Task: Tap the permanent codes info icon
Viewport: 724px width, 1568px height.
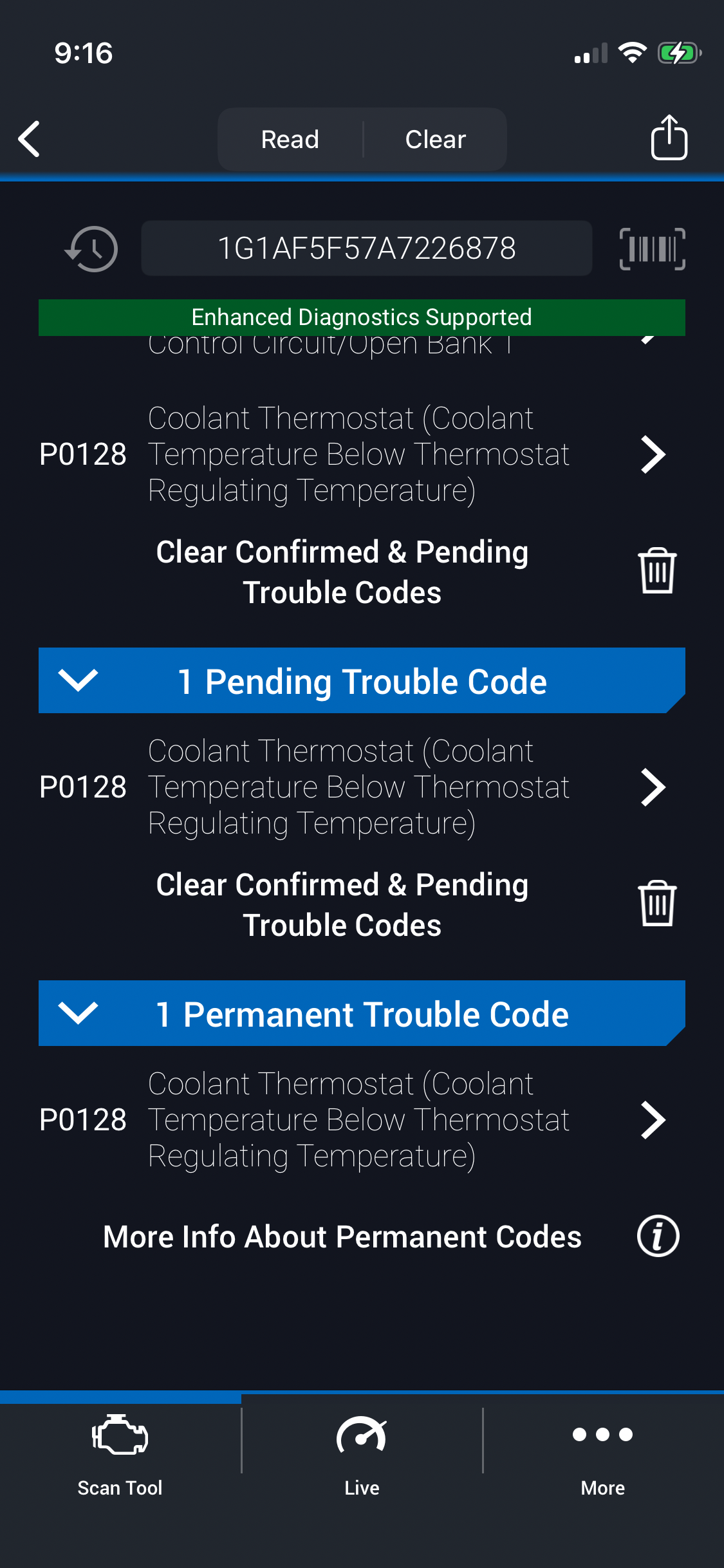Action: [x=658, y=1236]
